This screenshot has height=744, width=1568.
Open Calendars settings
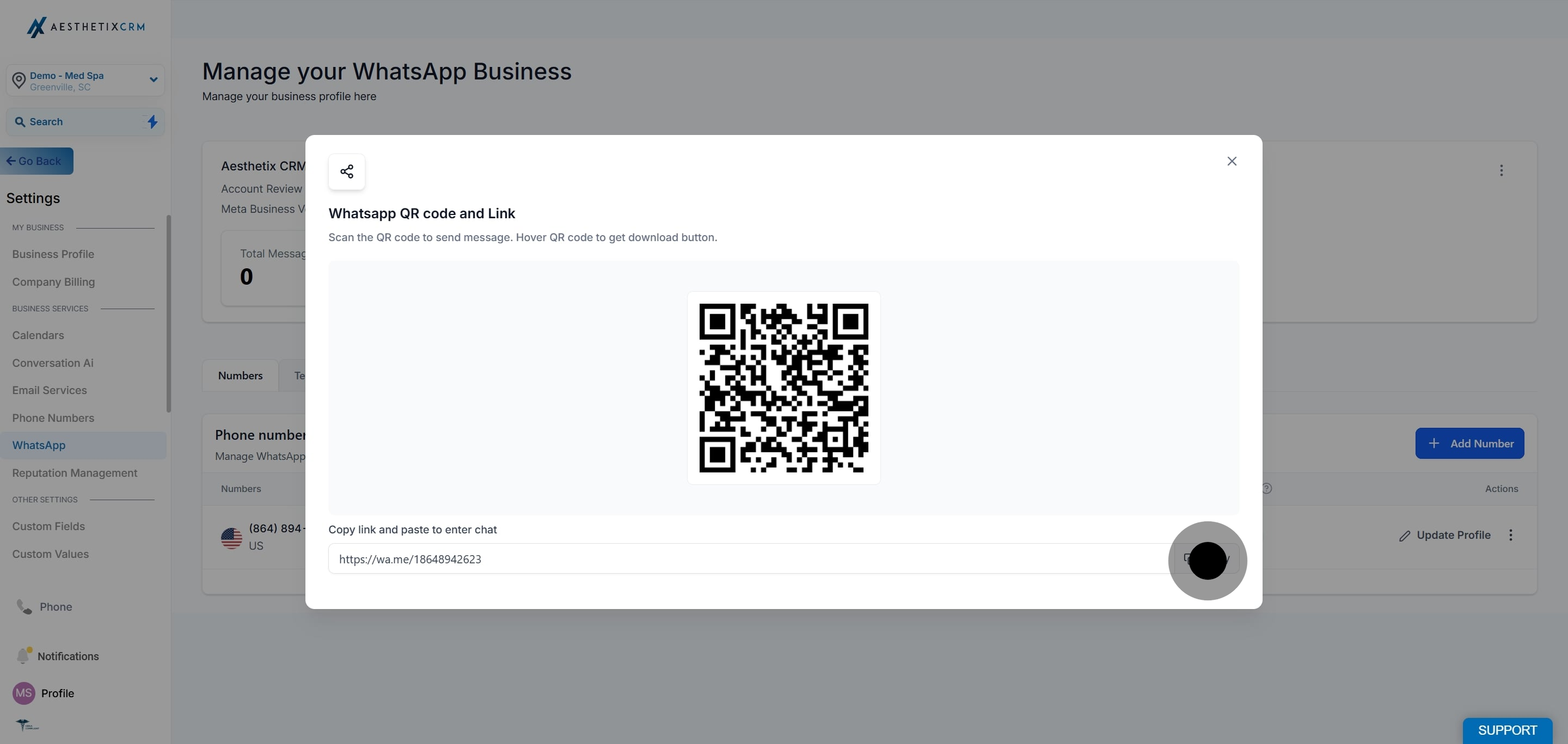(38, 335)
